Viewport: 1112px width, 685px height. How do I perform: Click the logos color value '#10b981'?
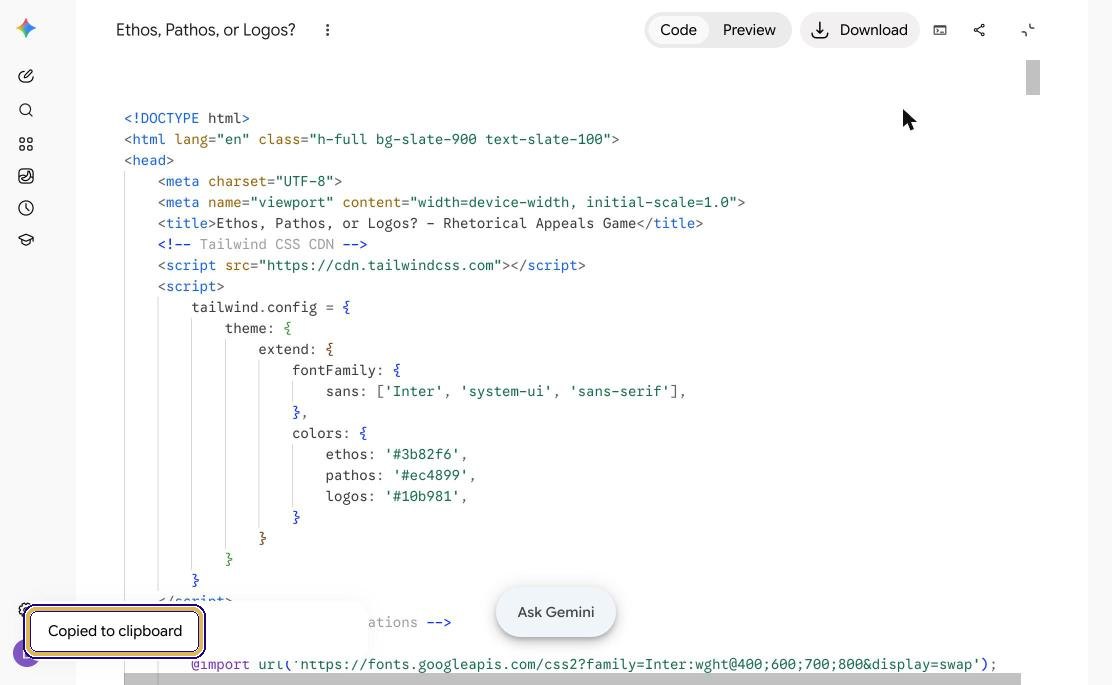[422, 496]
